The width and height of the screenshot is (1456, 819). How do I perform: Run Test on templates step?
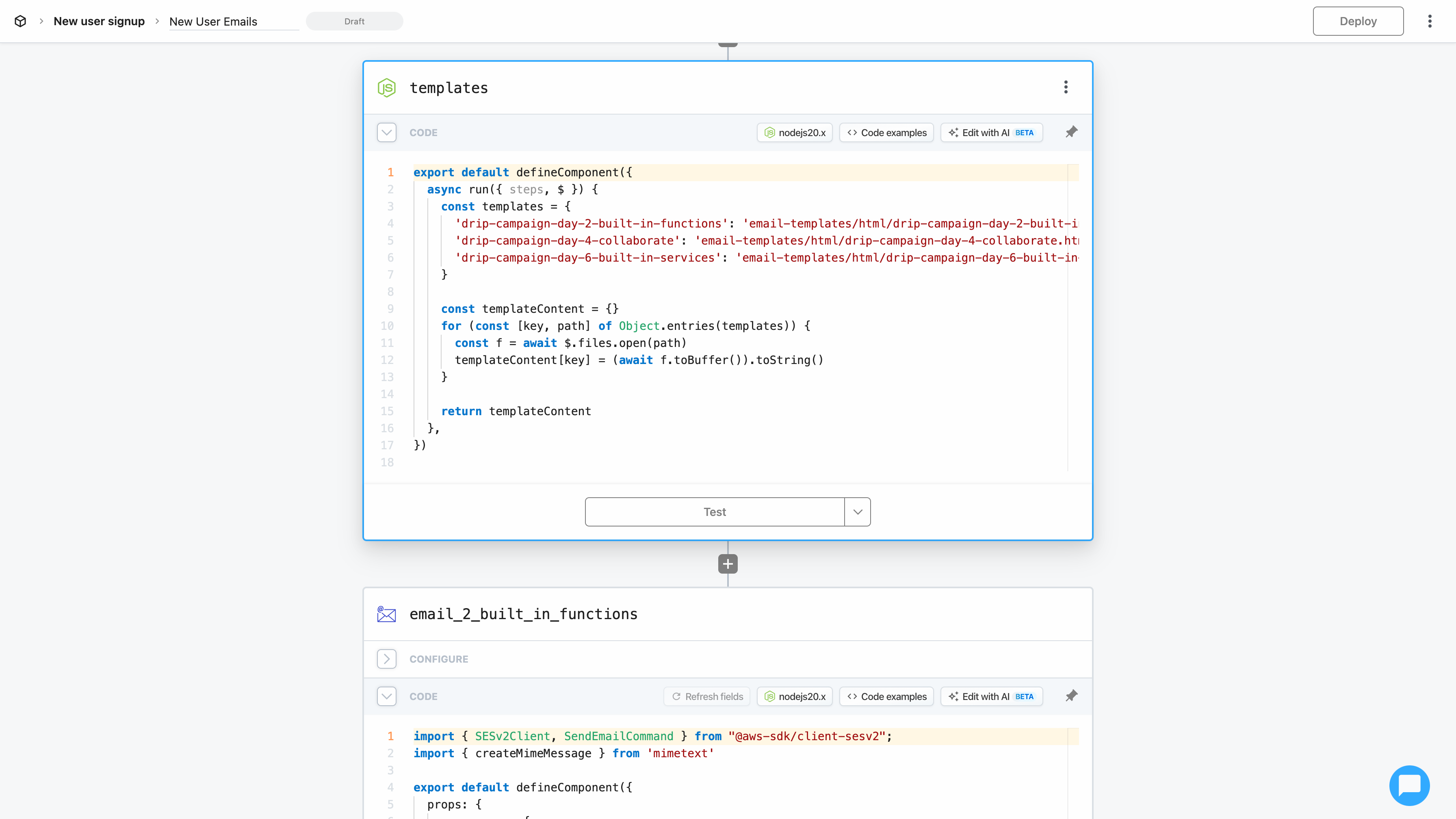715,511
